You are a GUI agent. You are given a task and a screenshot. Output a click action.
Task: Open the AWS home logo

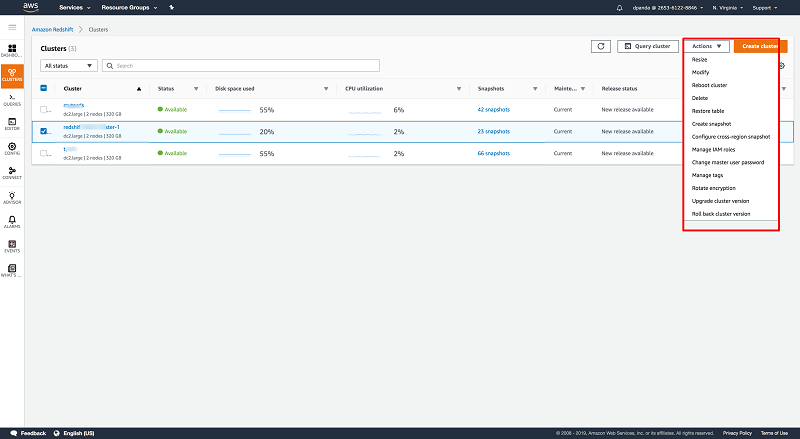click(31, 7)
